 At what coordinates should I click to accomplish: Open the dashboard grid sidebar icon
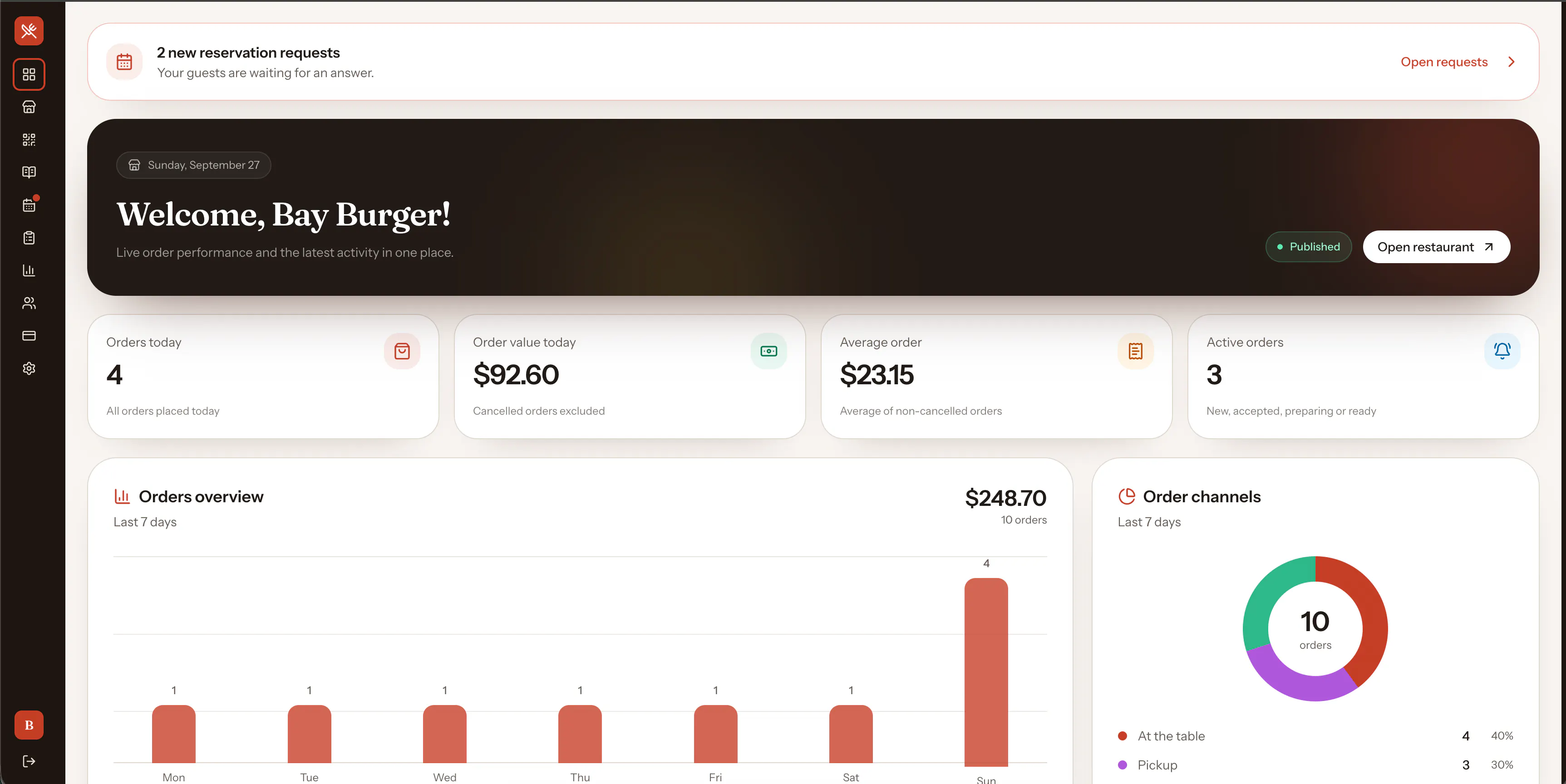point(29,74)
